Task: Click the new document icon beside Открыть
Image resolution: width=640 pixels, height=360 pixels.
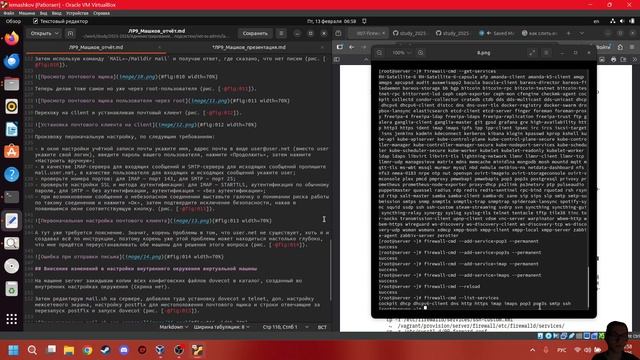Action: click(70, 33)
